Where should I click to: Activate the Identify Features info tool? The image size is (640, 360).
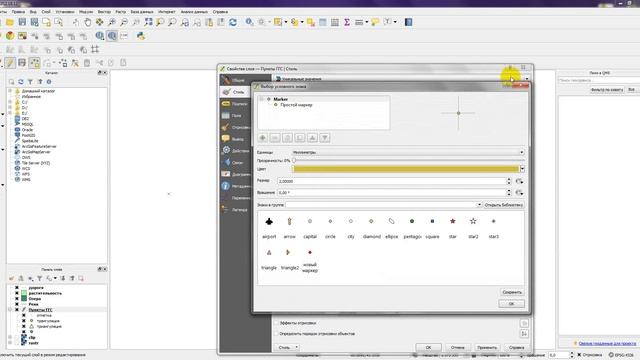(249, 22)
